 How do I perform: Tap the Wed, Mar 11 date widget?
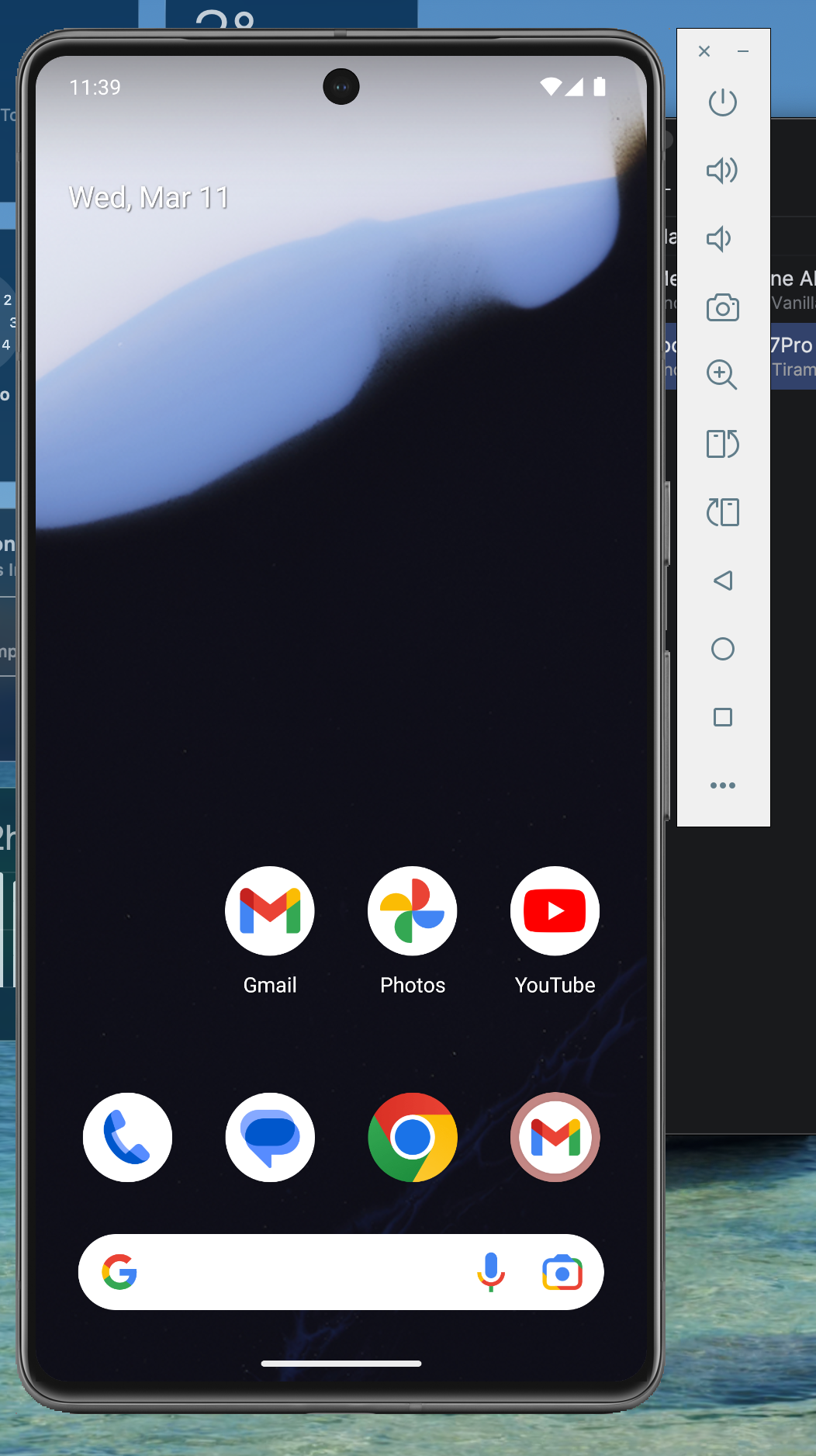[x=149, y=198]
